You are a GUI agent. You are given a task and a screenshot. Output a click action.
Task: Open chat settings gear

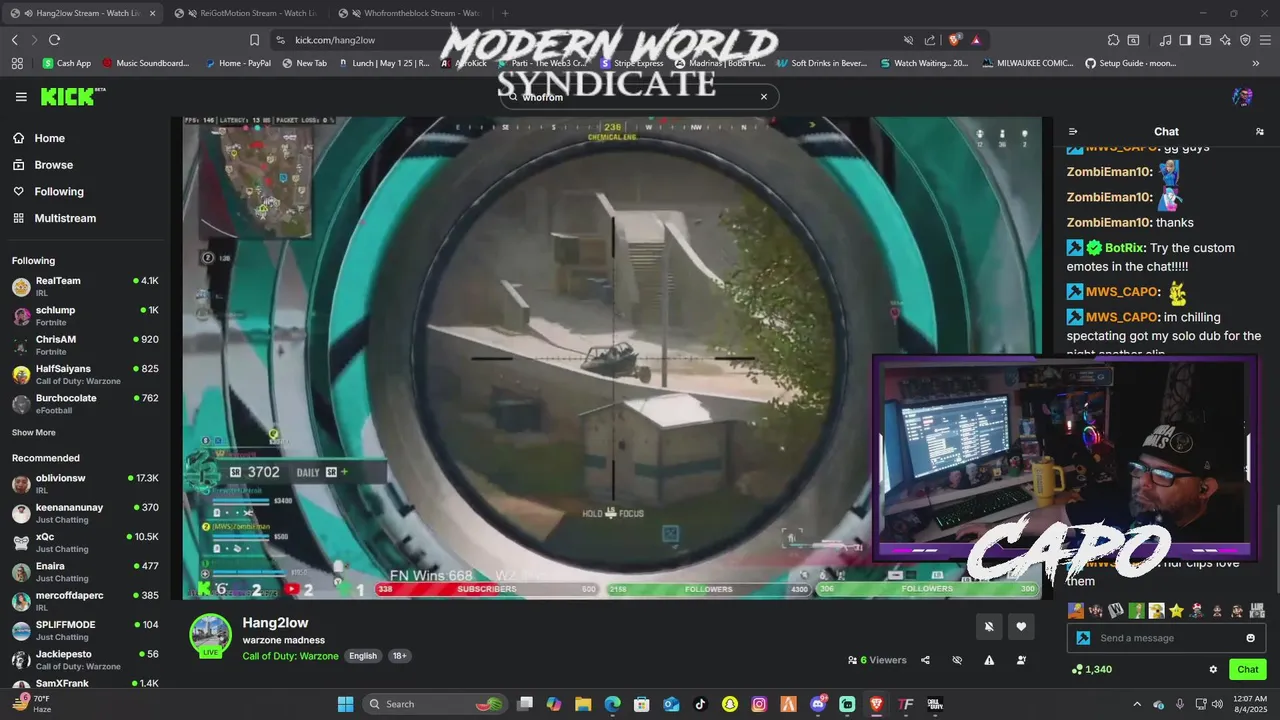coord(1213,669)
